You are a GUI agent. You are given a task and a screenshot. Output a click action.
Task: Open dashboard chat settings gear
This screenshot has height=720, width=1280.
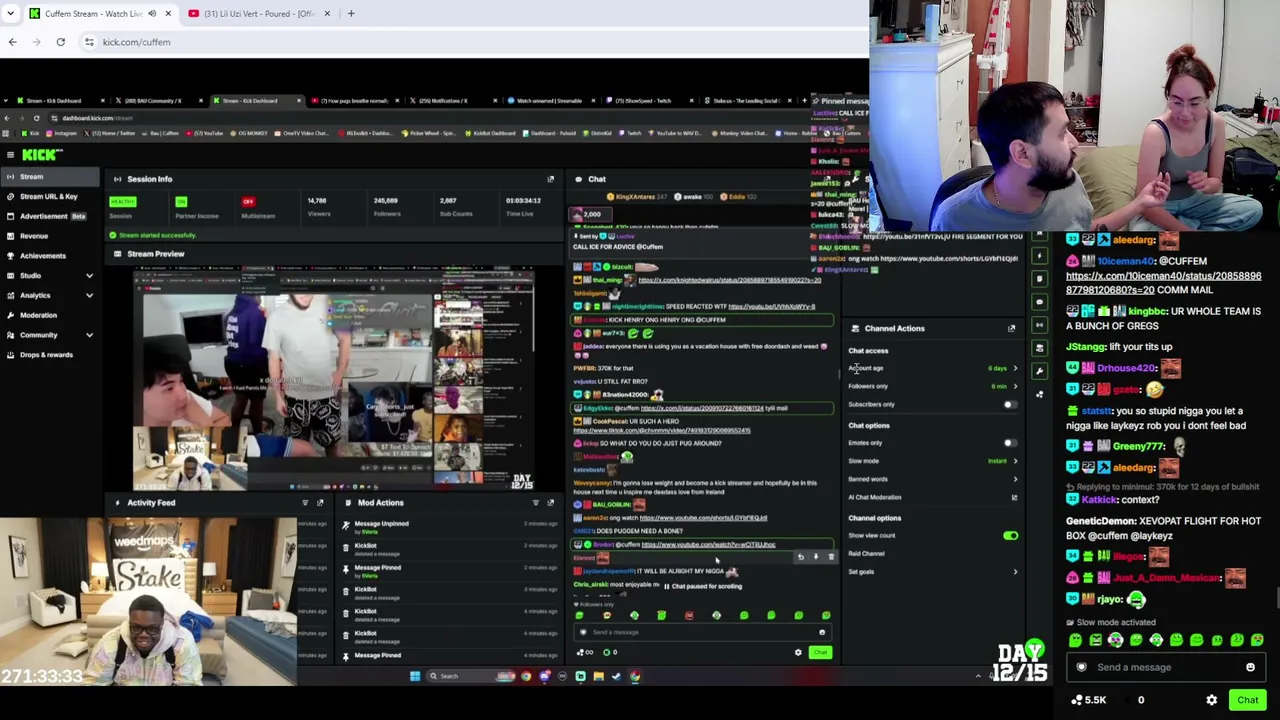pyautogui.click(x=798, y=652)
